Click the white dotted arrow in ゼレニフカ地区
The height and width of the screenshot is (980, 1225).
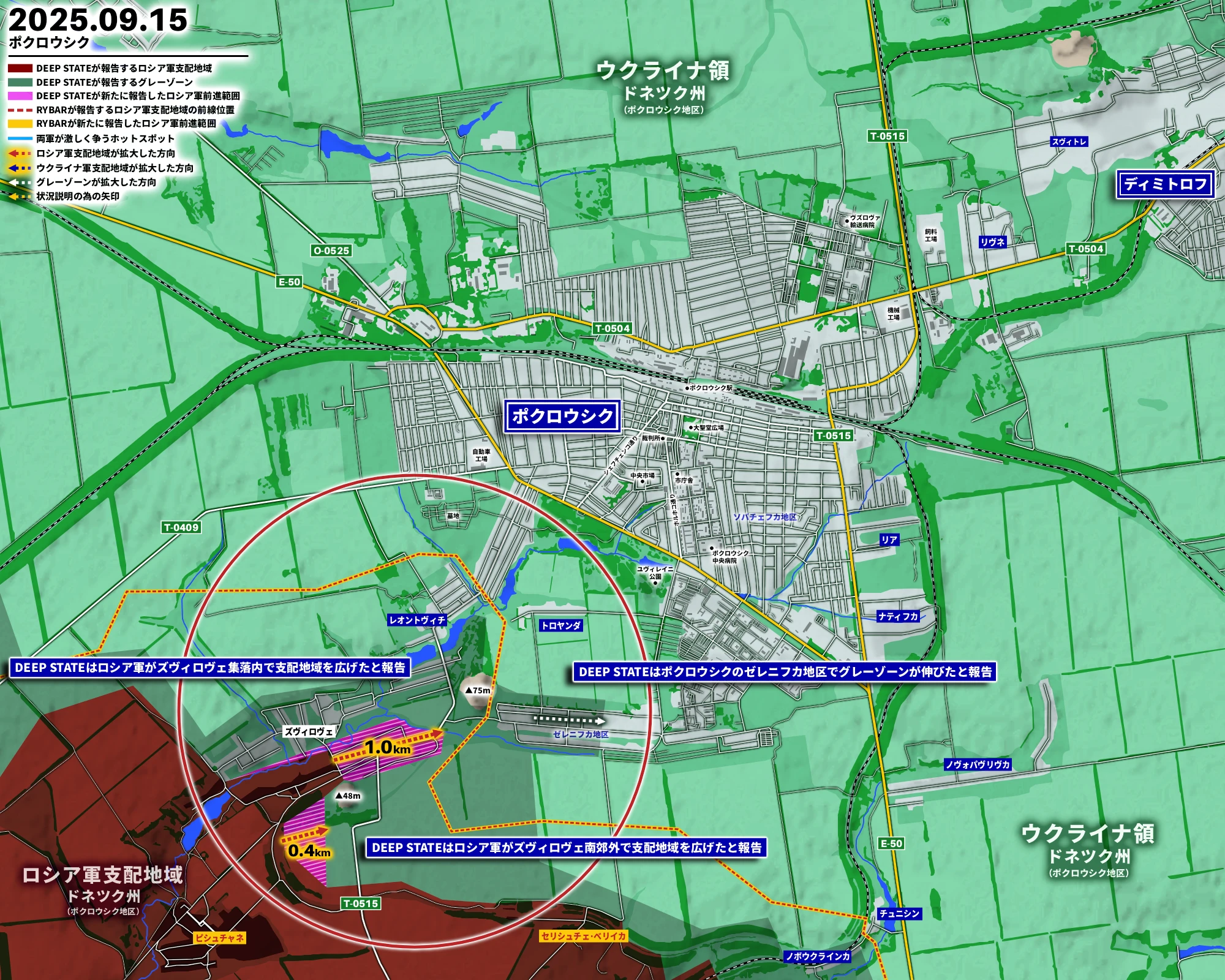coord(569,720)
